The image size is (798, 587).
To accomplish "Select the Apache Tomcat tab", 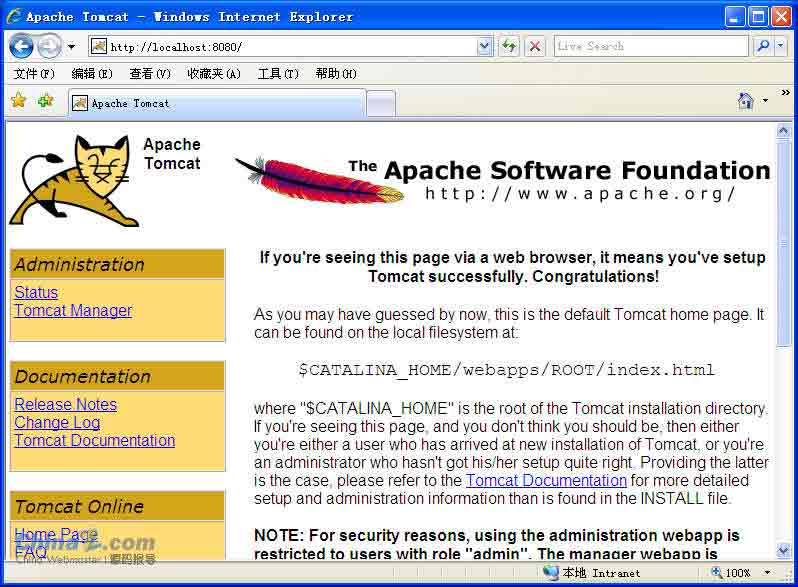I will tap(217, 103).
